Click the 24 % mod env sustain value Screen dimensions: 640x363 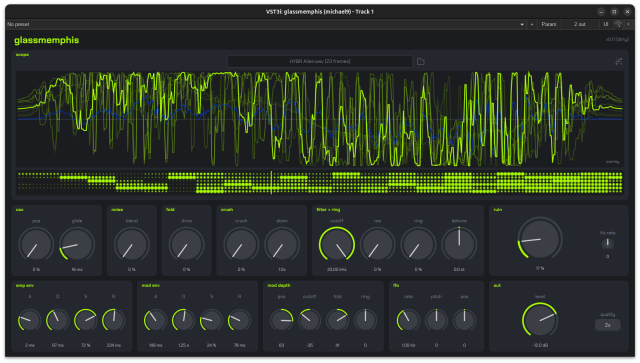[211, 345]
